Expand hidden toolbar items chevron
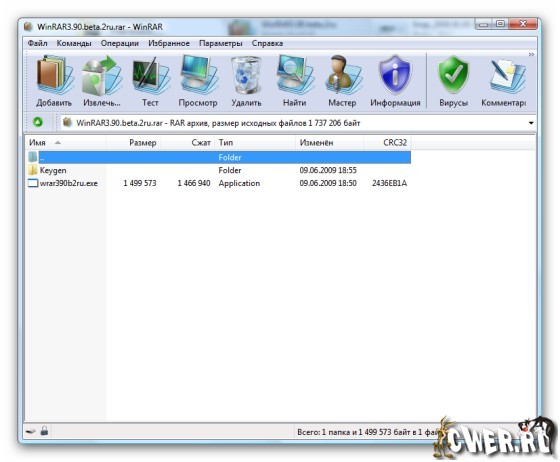The height and width of the screenshot is (462, 560). click(531, 55)
